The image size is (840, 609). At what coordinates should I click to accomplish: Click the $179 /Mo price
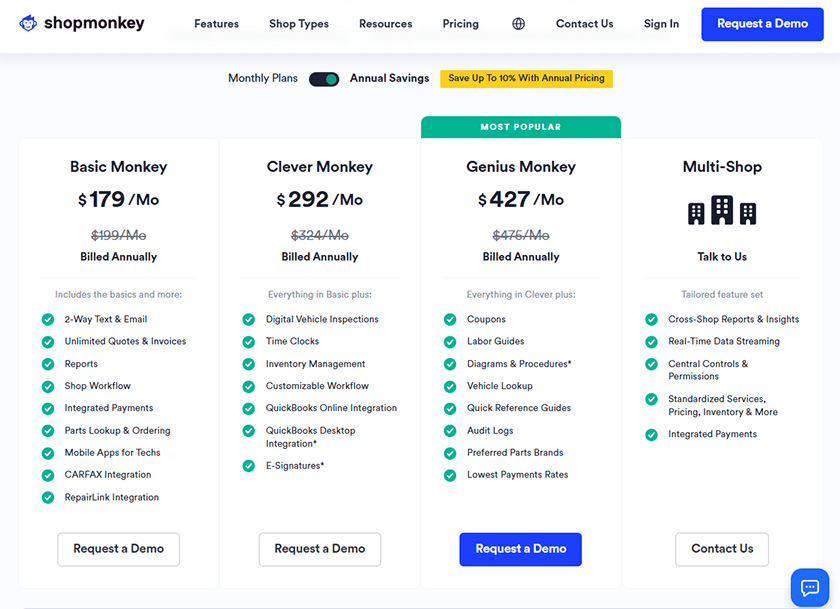click(118, 200)
